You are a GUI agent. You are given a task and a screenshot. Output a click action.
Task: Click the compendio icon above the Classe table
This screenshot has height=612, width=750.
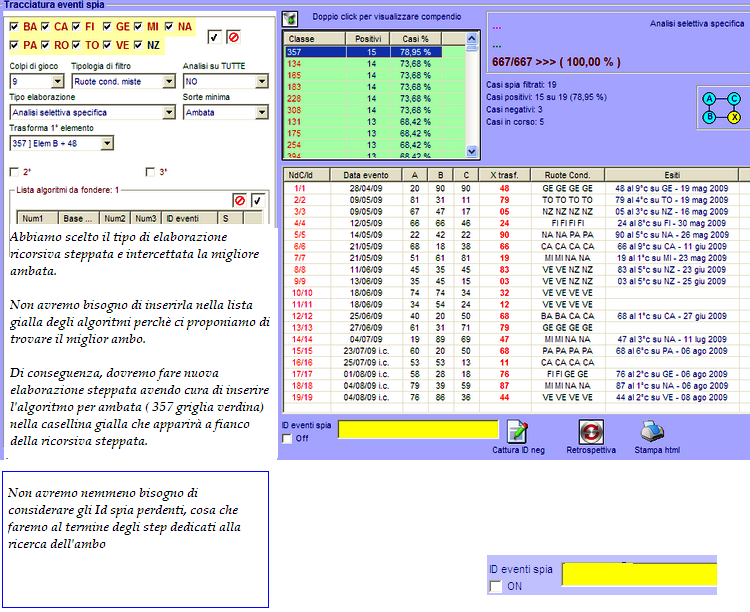pos(289,18)
